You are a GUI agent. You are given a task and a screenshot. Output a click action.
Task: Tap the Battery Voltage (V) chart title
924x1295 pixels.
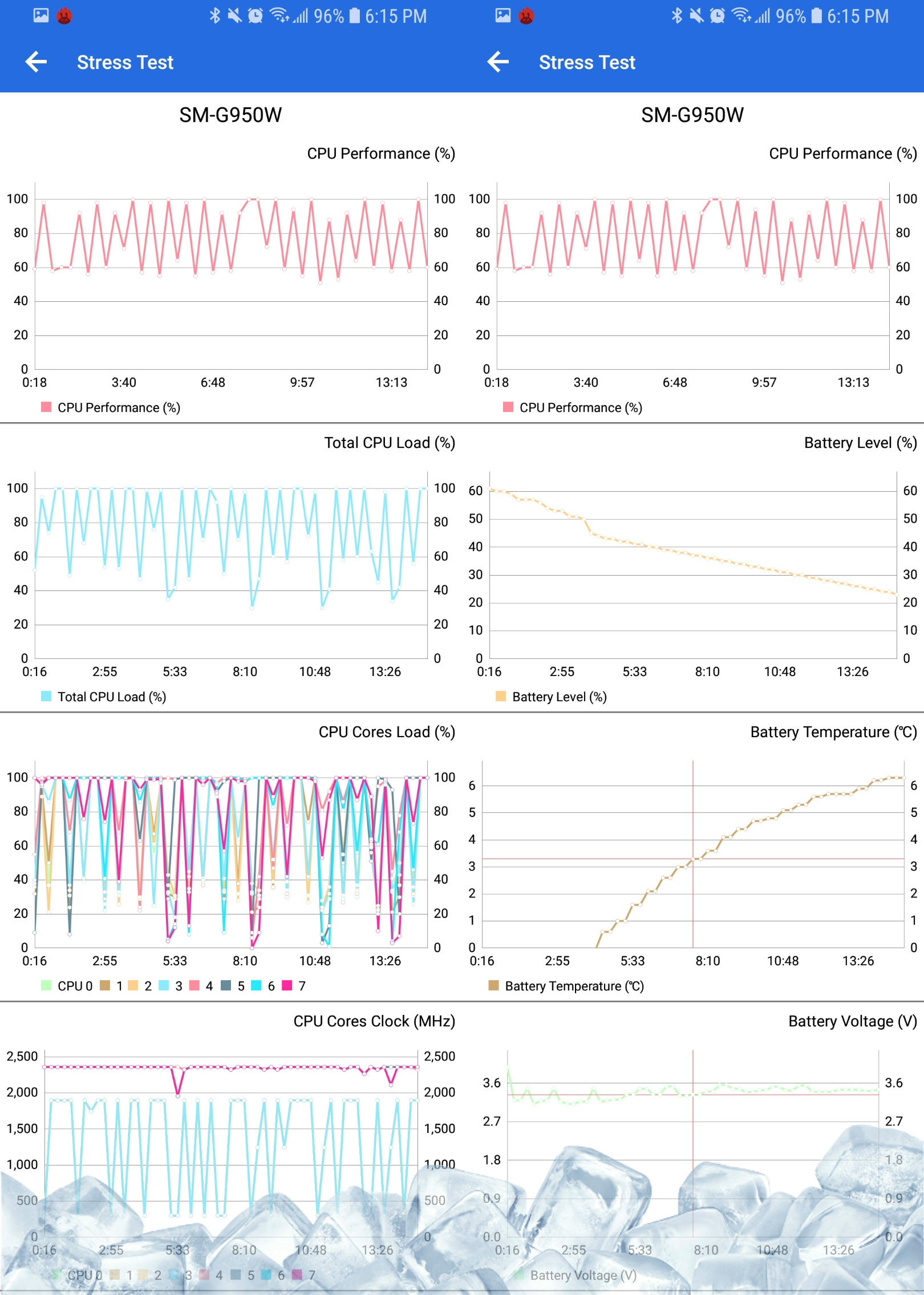(x=852, y=1021)
